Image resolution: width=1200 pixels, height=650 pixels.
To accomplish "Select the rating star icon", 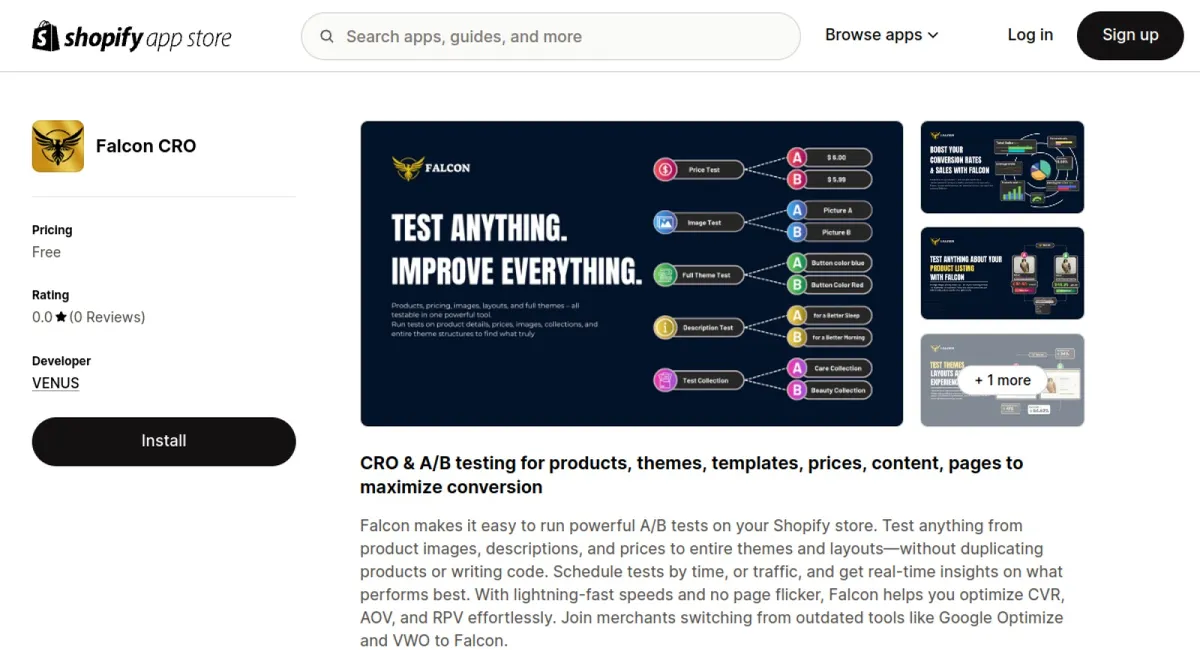I will pyautogui.click(x=61, y=317).
